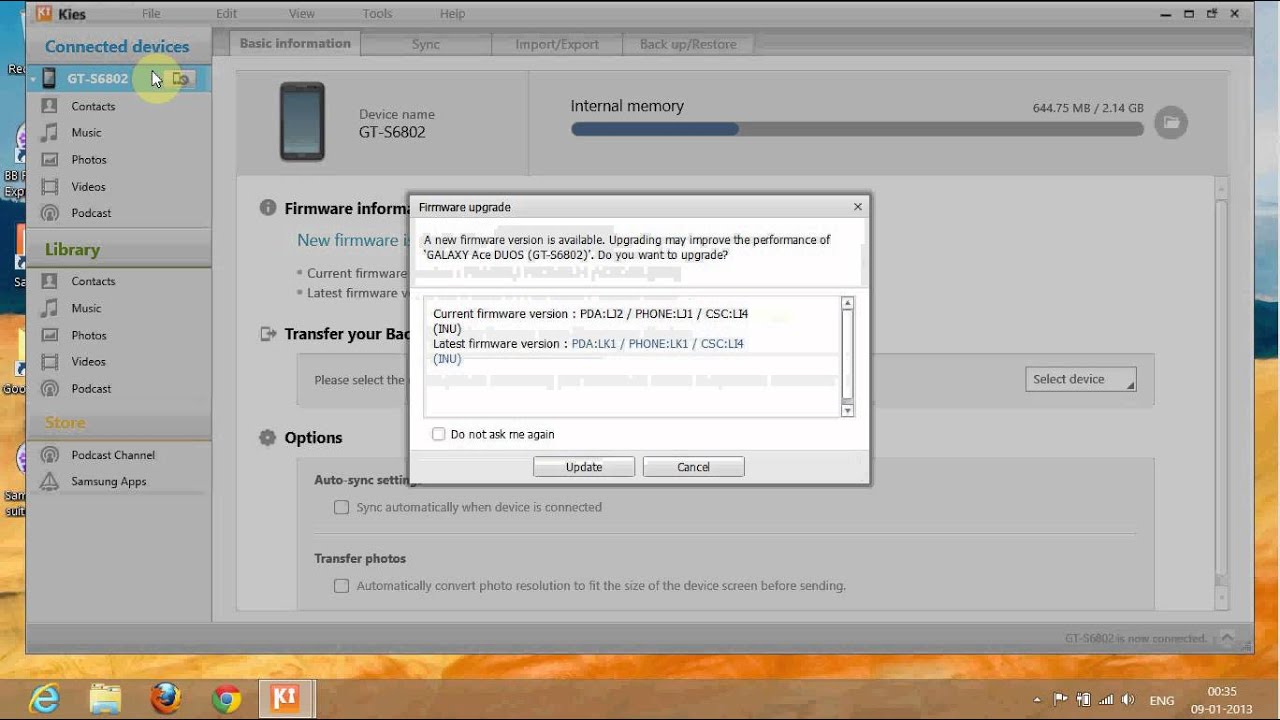Click the Transfer backup arrow icon
This screenshot has height=720, width=1280.
tap(268, 334)
